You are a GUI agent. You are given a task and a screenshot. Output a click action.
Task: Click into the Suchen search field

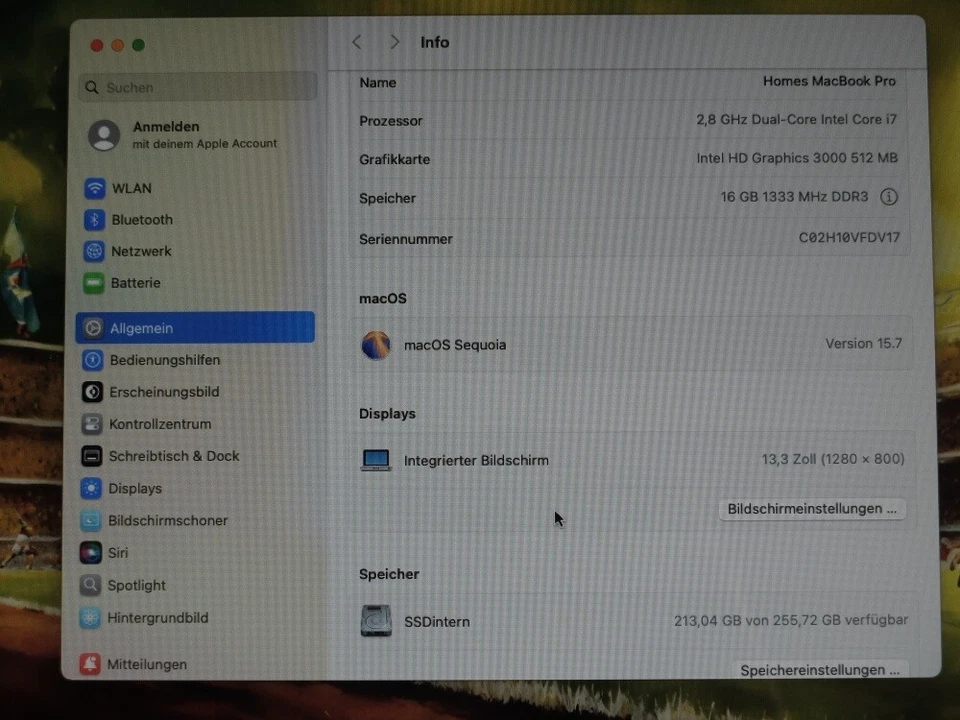click(198, 87)
